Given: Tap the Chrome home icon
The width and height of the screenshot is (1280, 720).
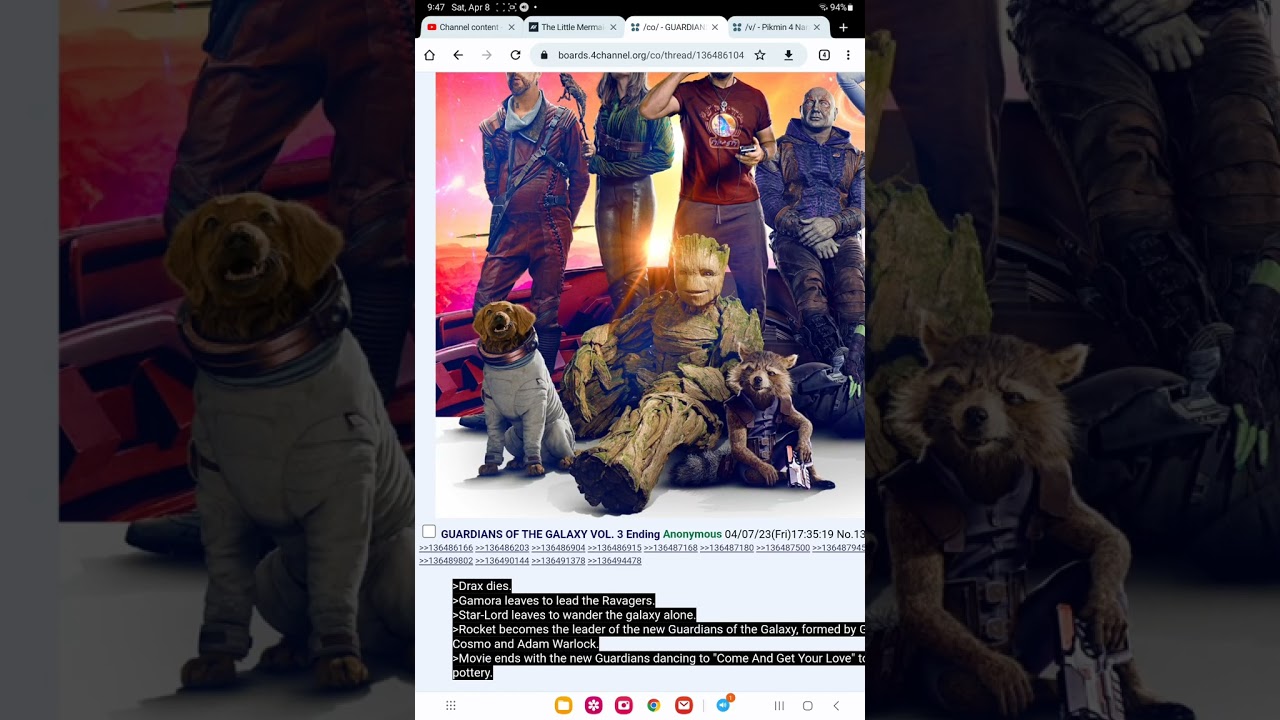Looking at the screenshot, I should 429,55.
